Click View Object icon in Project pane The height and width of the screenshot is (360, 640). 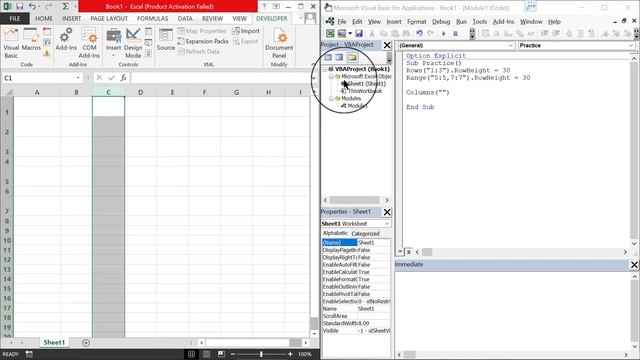point(339,58)
